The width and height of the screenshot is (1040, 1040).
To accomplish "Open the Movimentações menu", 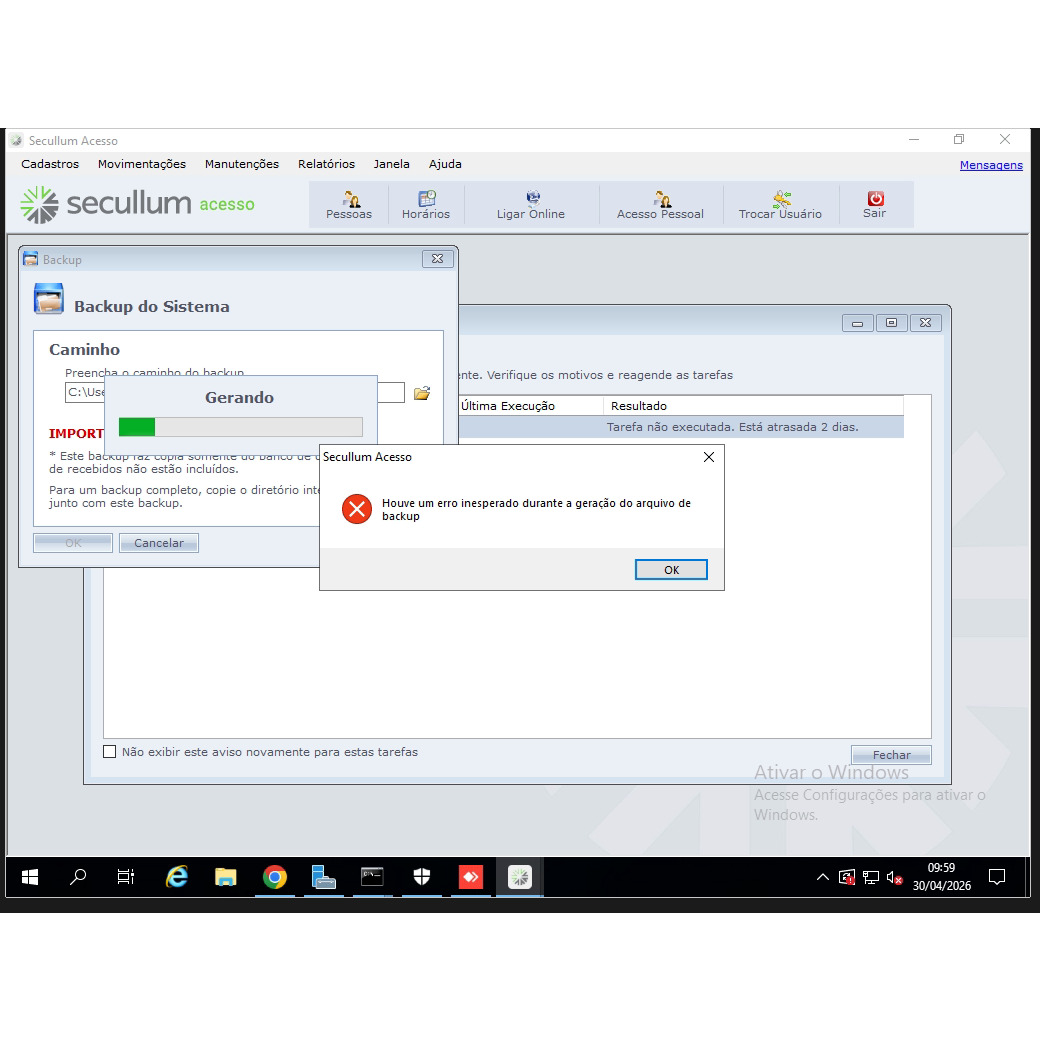I will [x=142, y=164].
